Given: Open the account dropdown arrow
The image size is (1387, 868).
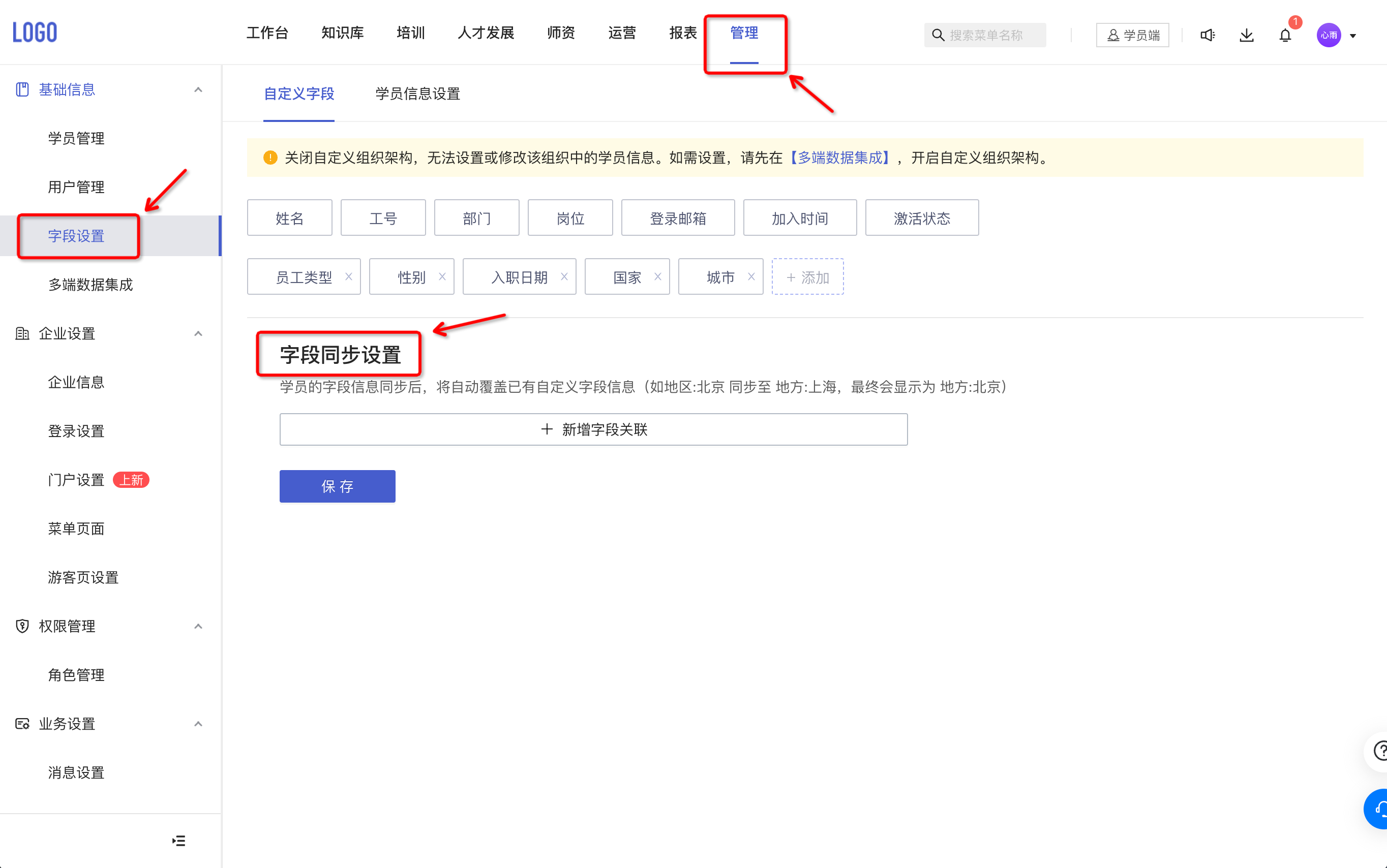Looking at the screenshot, I should 1353,36.
